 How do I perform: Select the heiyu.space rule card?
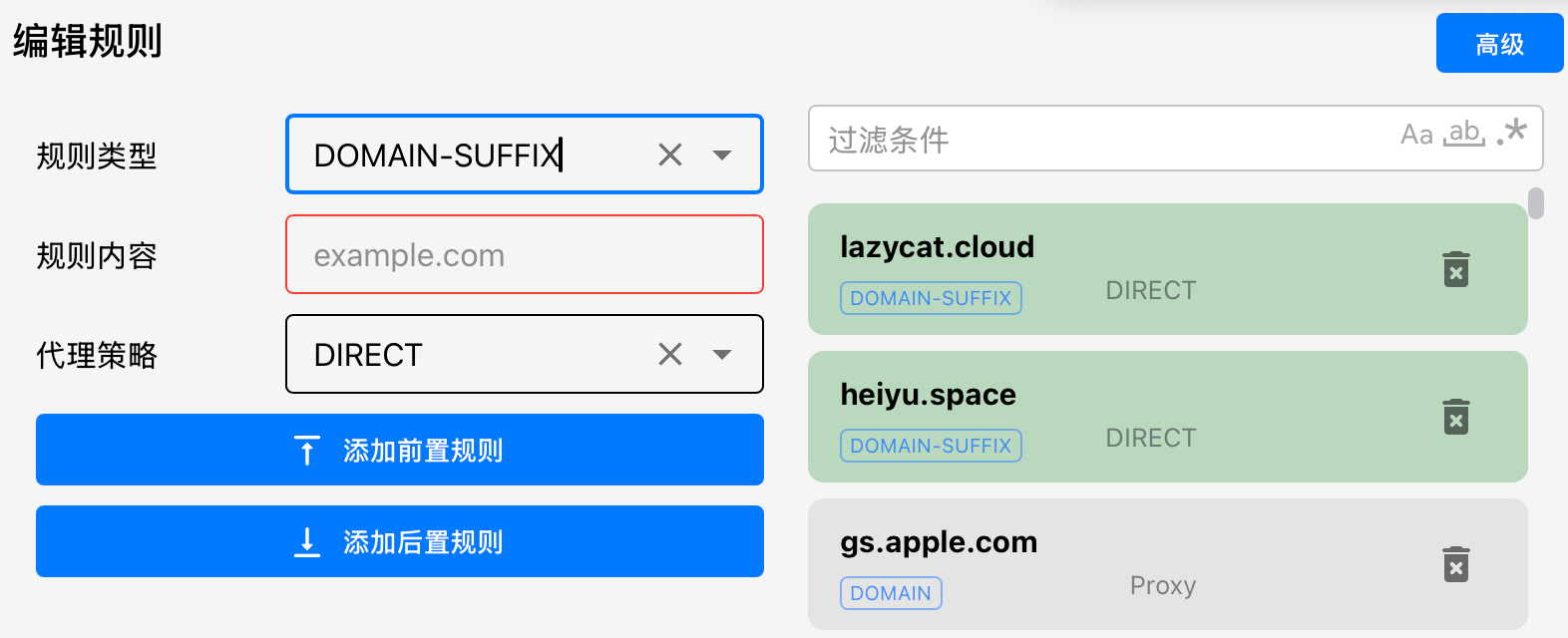1167,417
